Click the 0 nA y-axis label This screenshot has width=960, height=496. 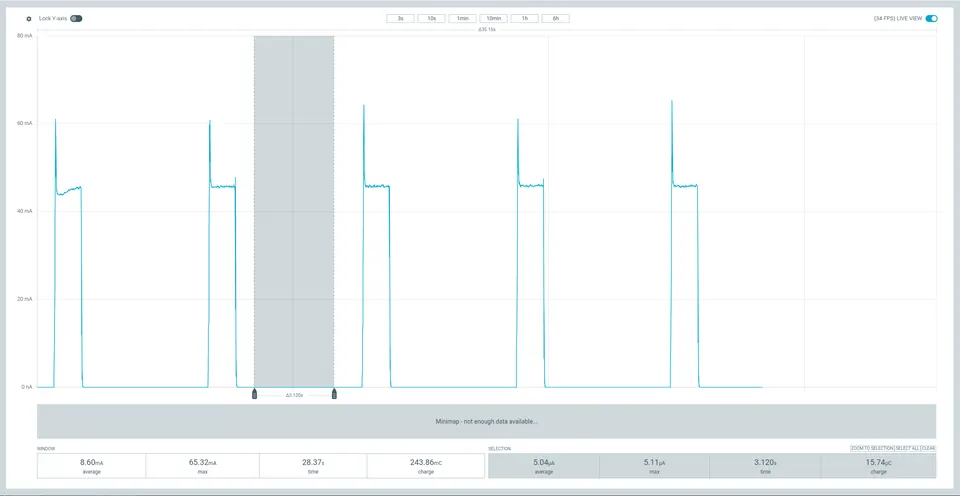tap(26, 387)
